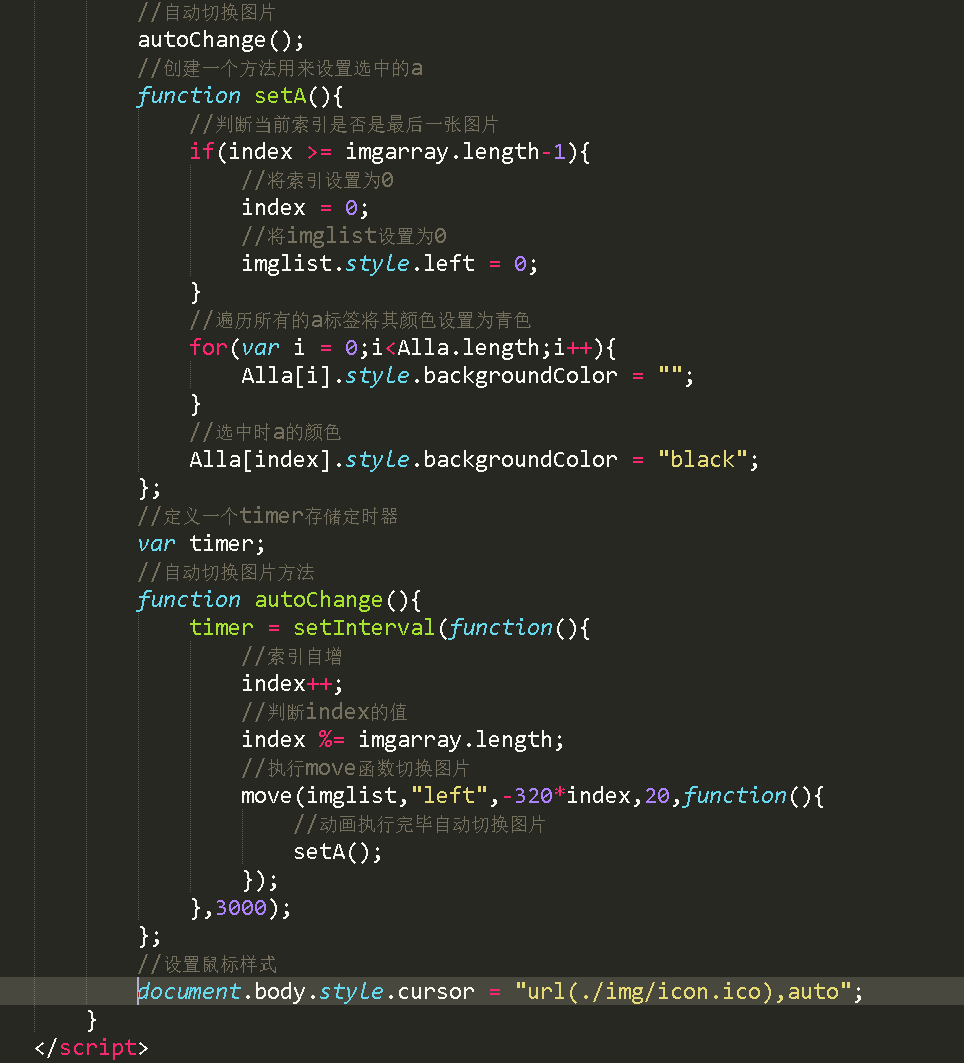964x1063 pixels.
Task: Click the 'timer = setInterval(function(){' line
Action: point(390,628)
